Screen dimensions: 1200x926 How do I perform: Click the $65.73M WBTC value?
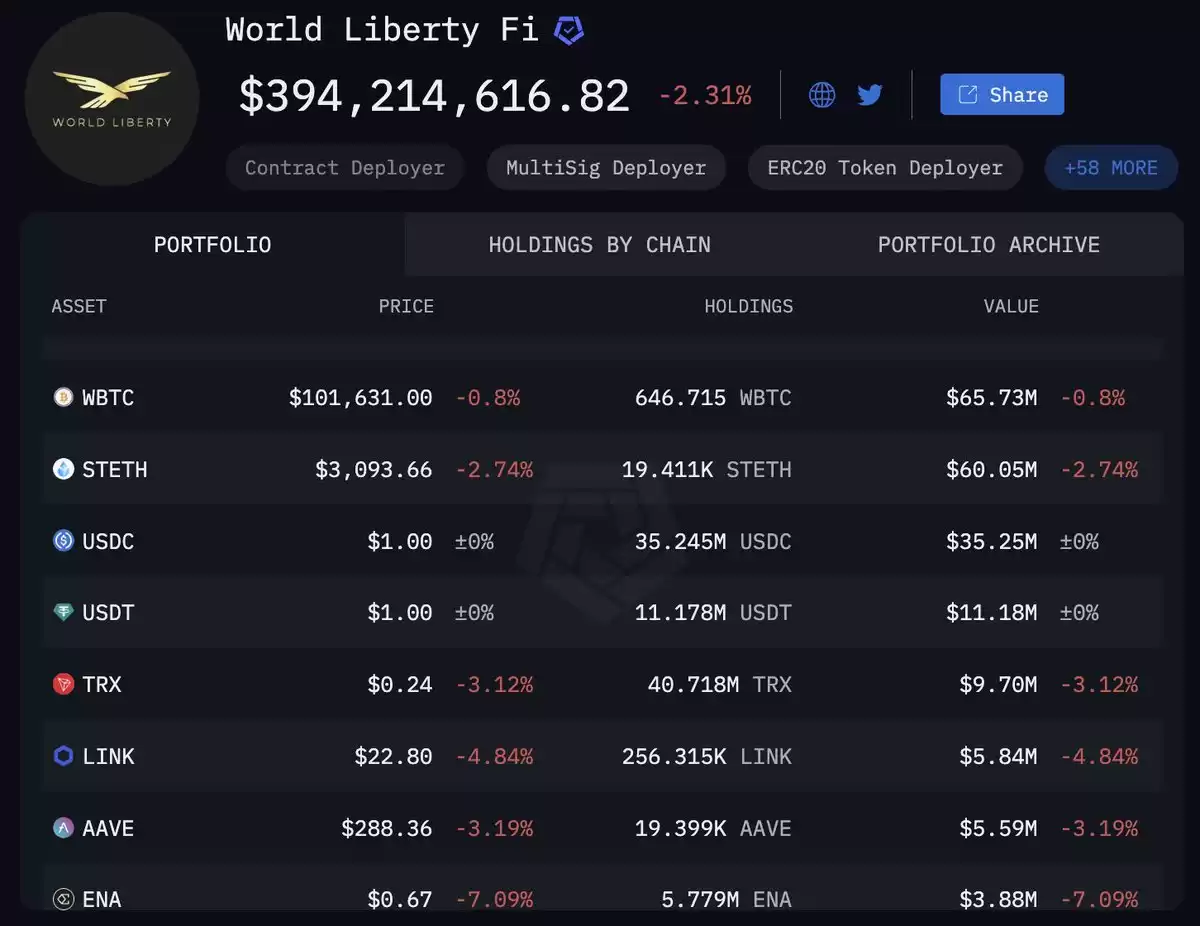pyautogui.click(x=992, y=397)
